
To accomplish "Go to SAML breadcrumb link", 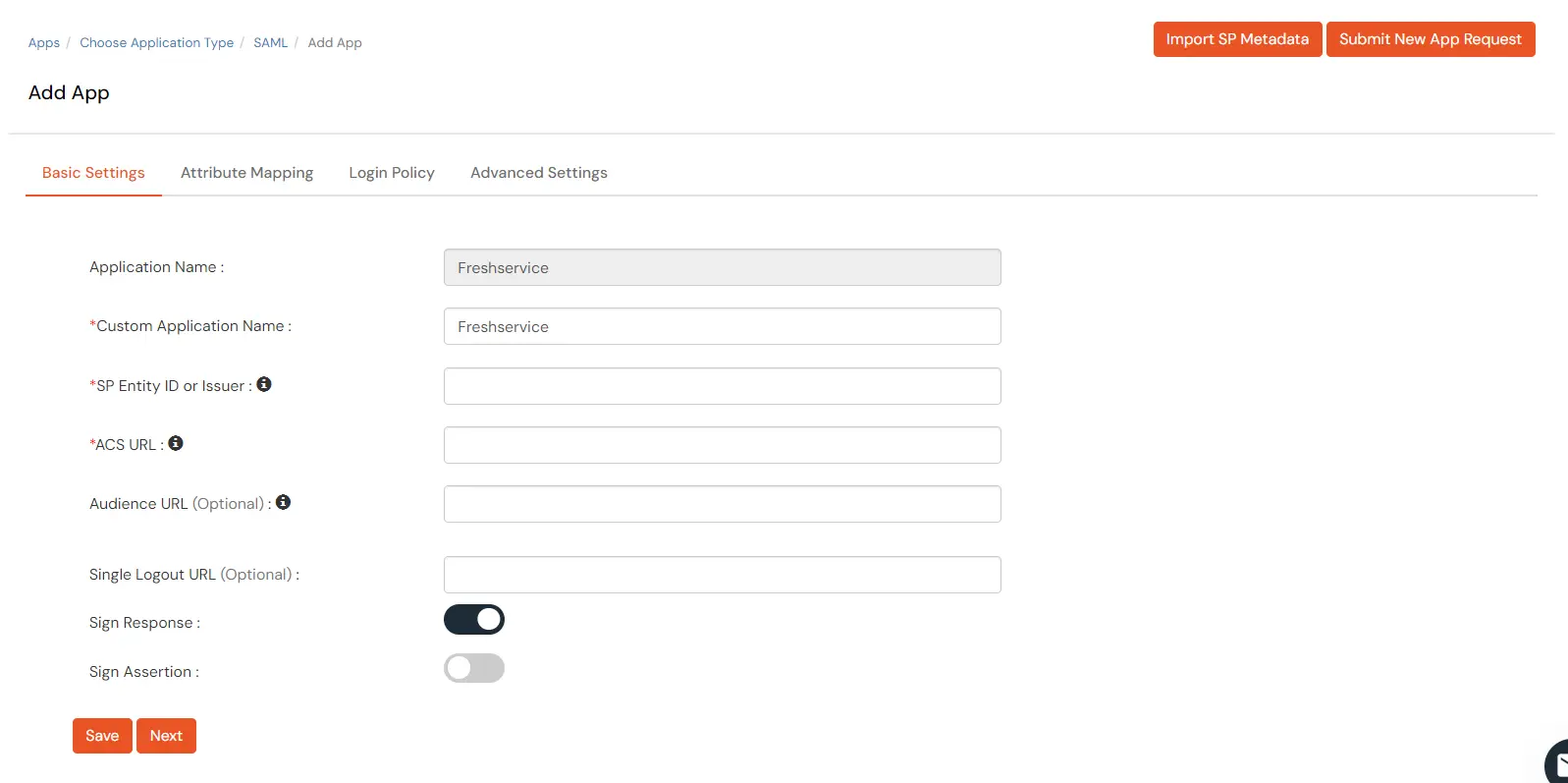I will click(271, 43).
